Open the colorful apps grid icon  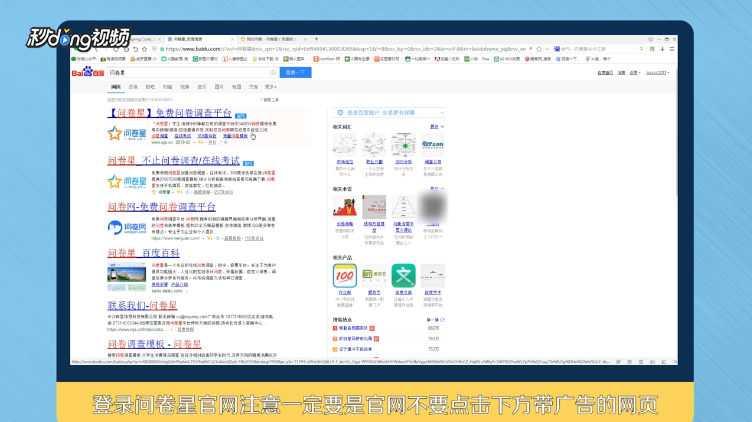tap(652, 49)
